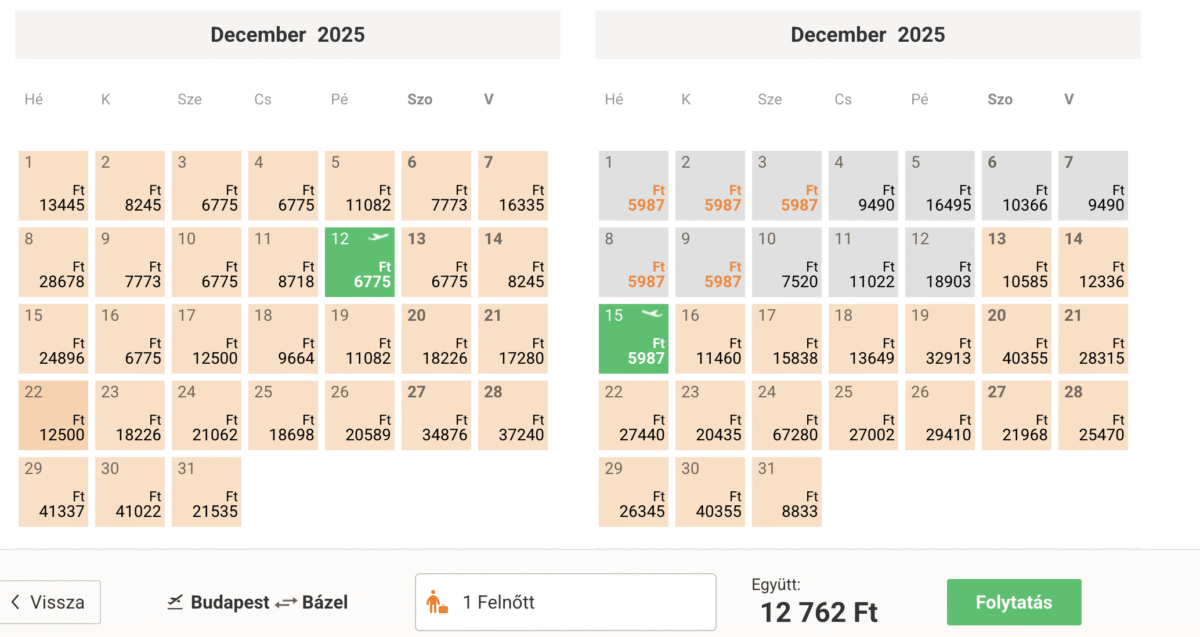The width and height of the screenshot is (1200, 637).
Task: Choose return December 14 at 12336 Ft
Action: (x=1093, y=262)
